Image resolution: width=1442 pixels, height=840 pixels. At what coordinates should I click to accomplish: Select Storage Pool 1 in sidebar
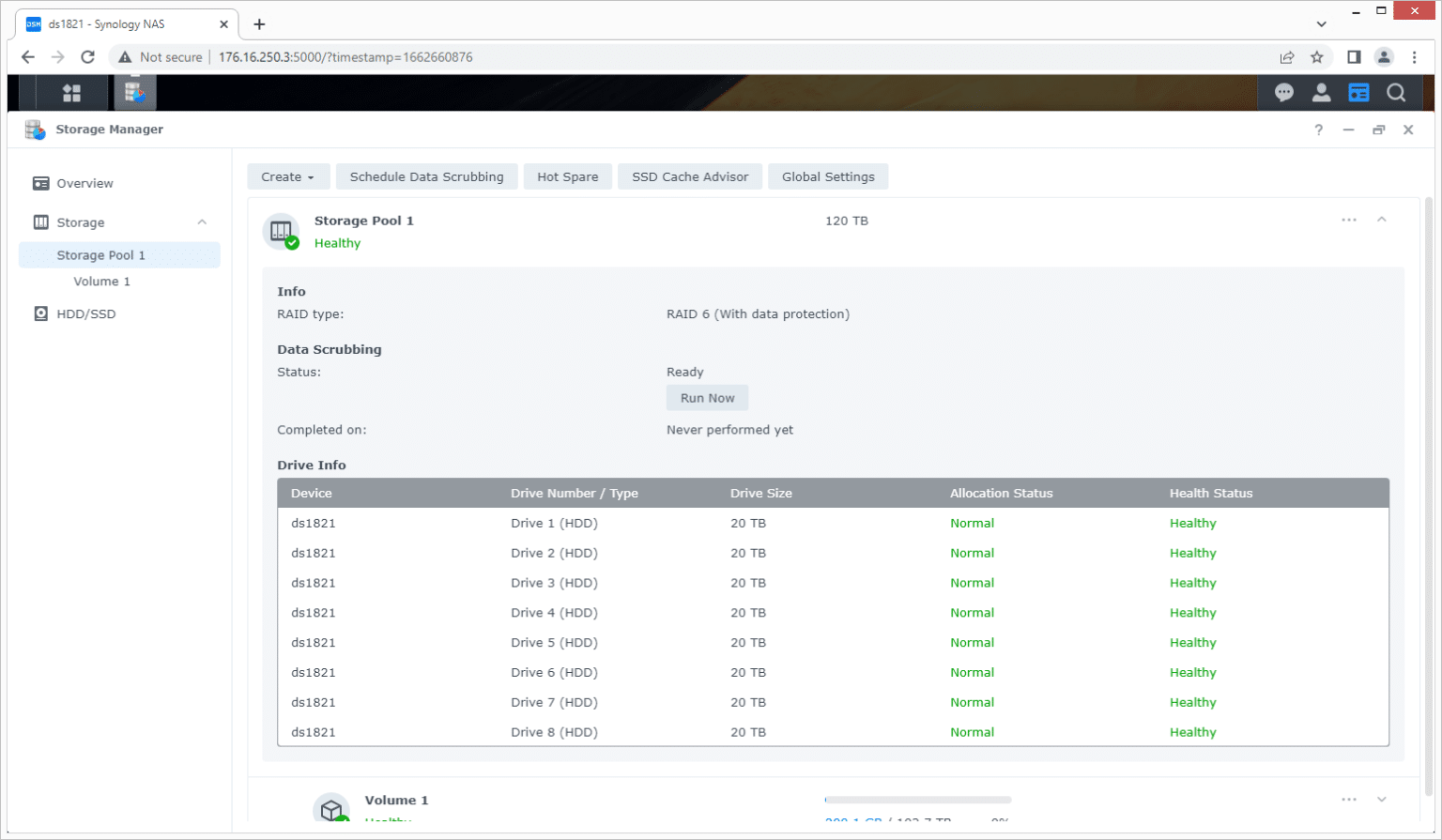tap(119, 255)
